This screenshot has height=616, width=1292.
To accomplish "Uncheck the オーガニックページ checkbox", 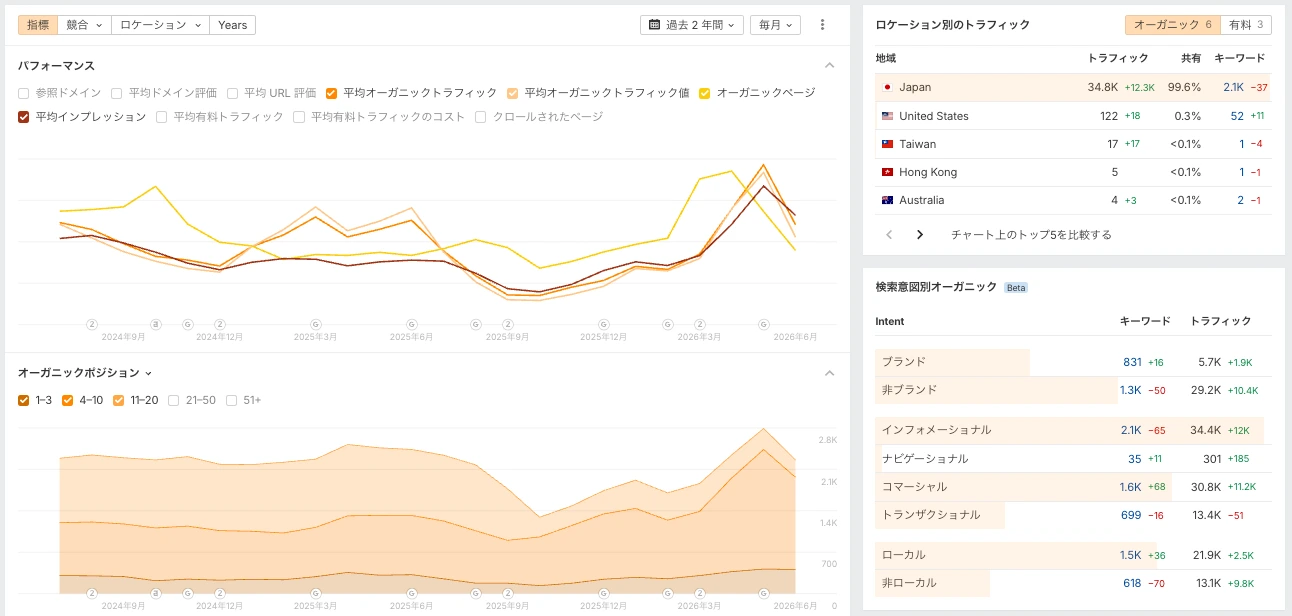I will point(705,93).
